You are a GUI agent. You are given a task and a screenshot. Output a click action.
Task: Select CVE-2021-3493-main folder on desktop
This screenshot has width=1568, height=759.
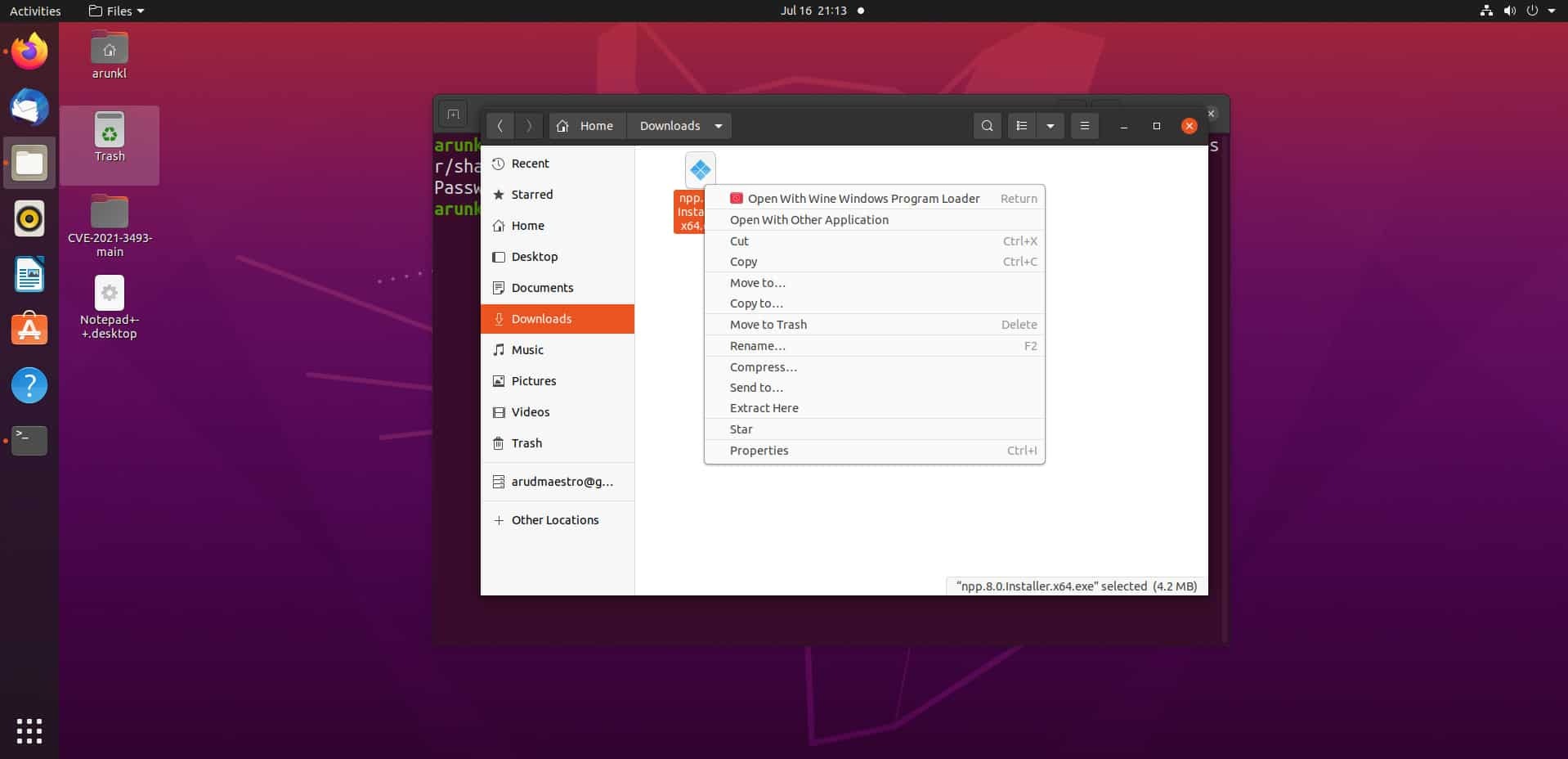click(x=110, y=227)
